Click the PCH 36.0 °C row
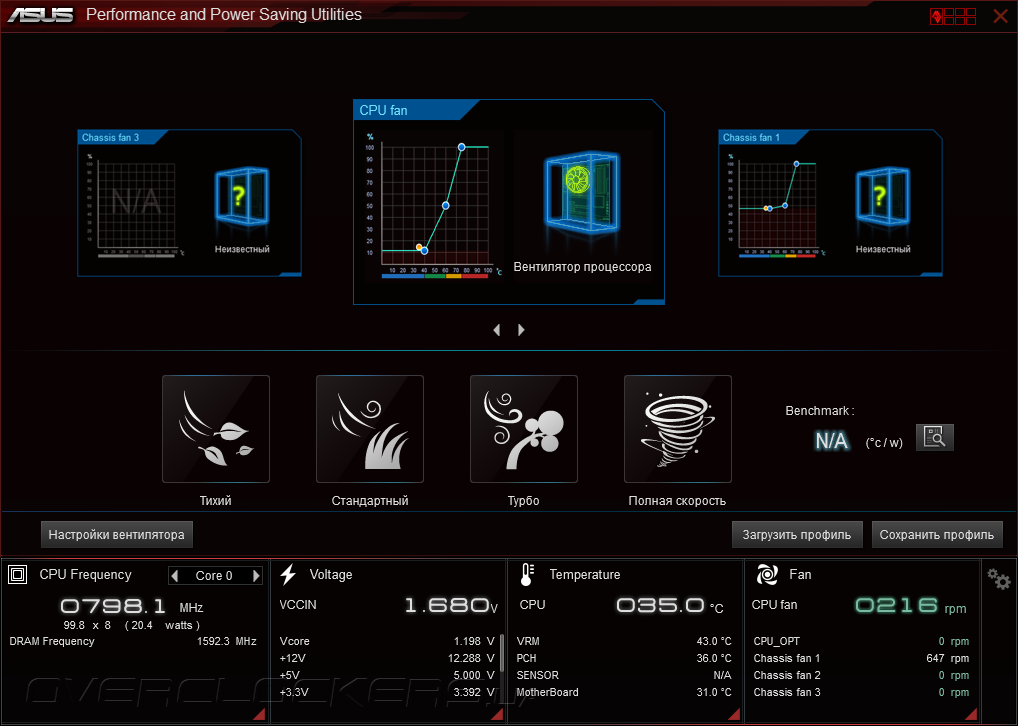This screenshot has width=1018, height=726. [624, 658]
